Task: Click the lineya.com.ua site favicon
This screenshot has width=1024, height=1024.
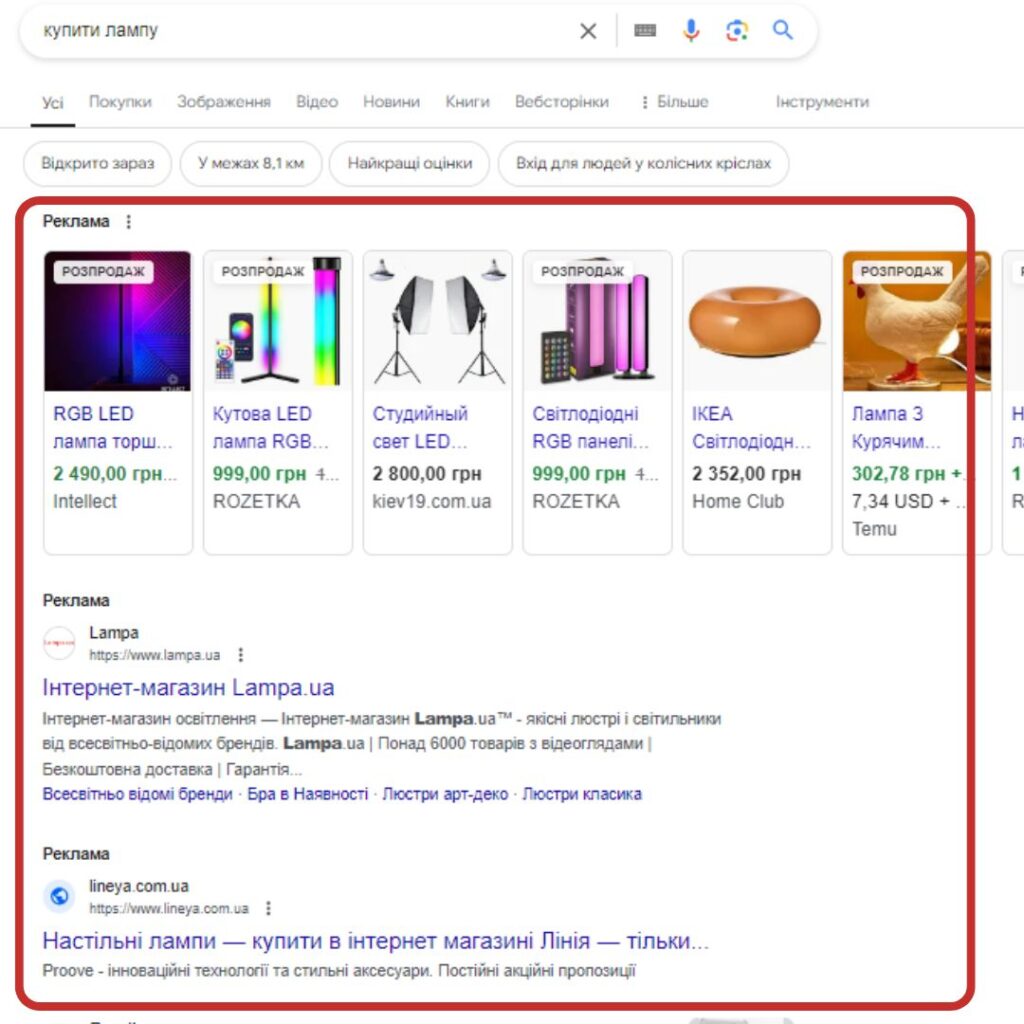Action: [x=59, y=896]
